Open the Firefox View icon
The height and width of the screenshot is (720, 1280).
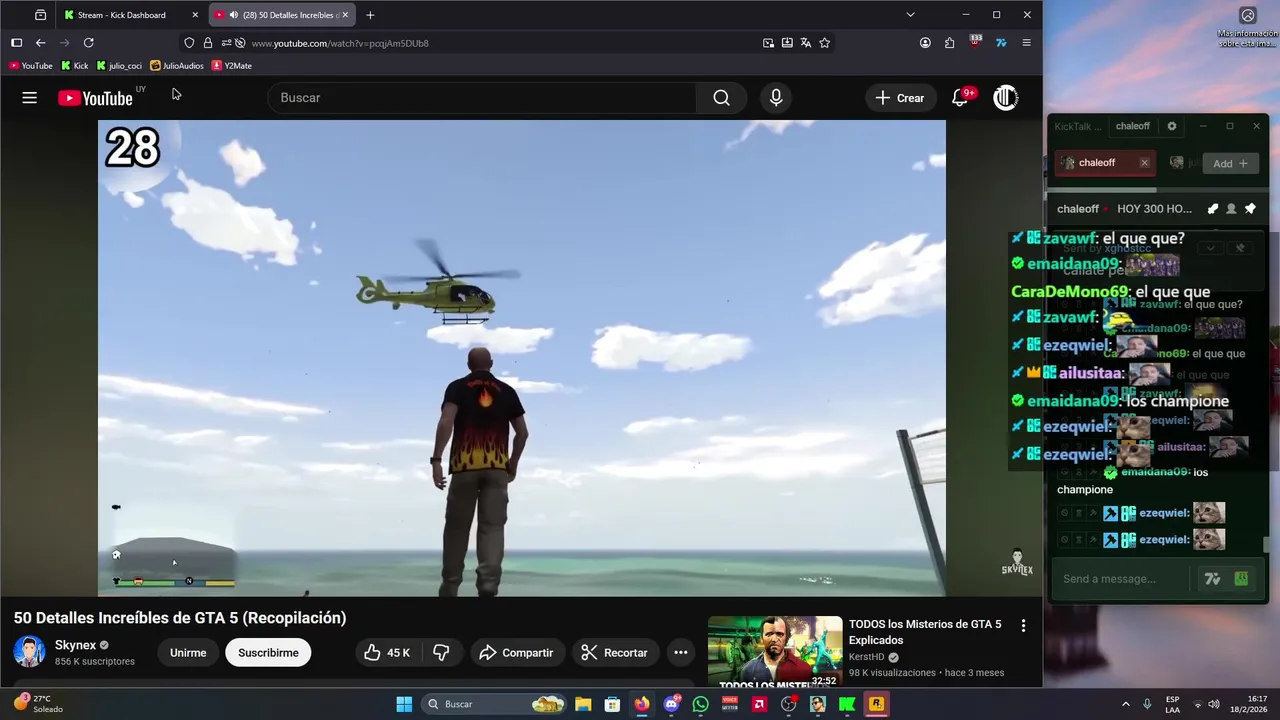click(x=40, y=15)
